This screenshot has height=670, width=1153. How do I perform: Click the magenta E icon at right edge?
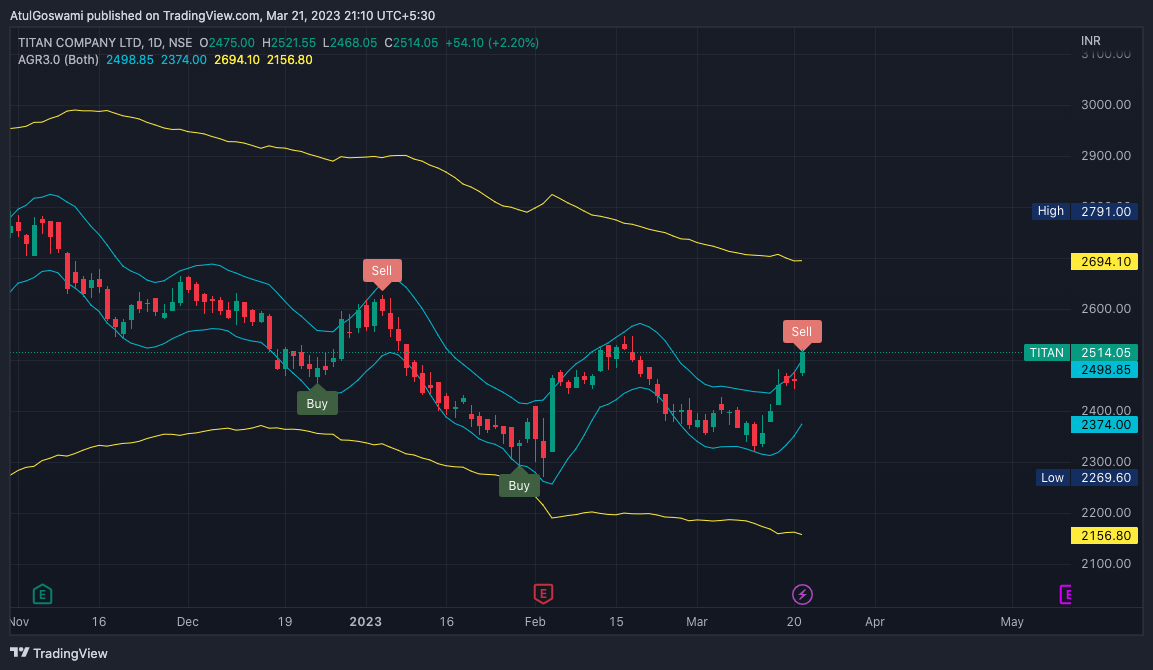(x=1065, y=594)
